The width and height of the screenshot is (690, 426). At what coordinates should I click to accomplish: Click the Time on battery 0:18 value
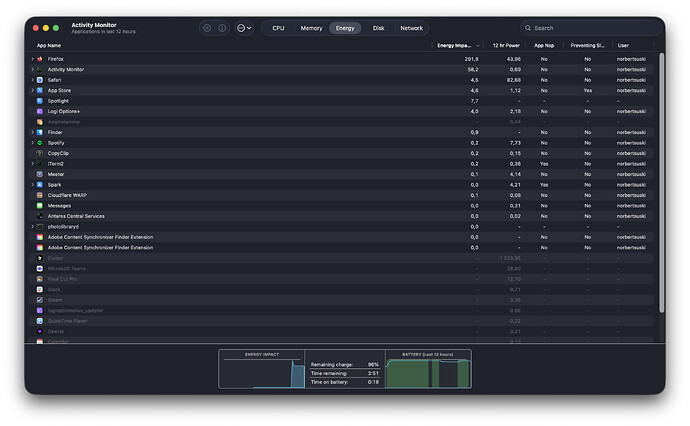(x=373, y=382)
